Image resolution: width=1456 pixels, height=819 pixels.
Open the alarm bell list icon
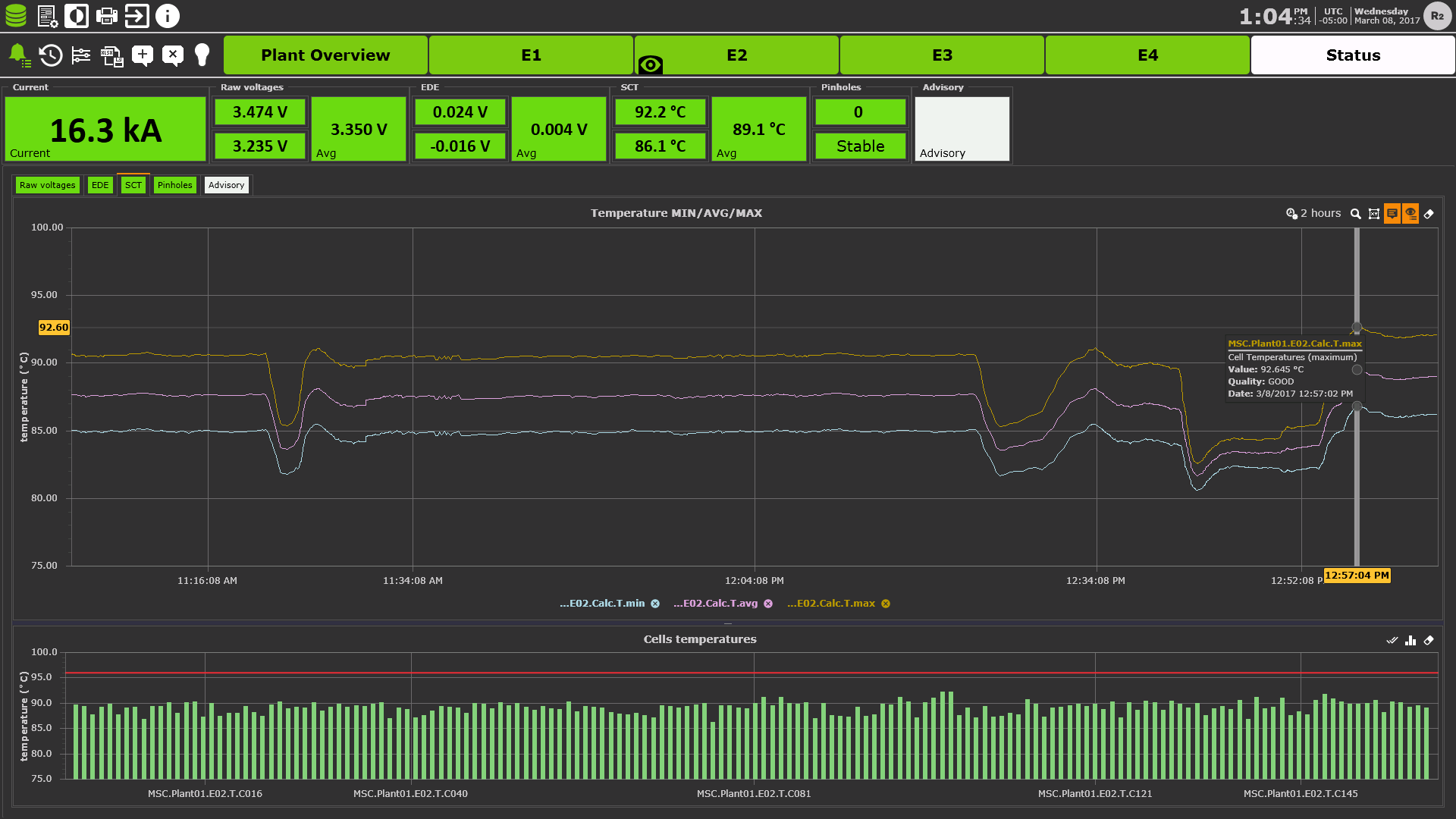[20, 55]
